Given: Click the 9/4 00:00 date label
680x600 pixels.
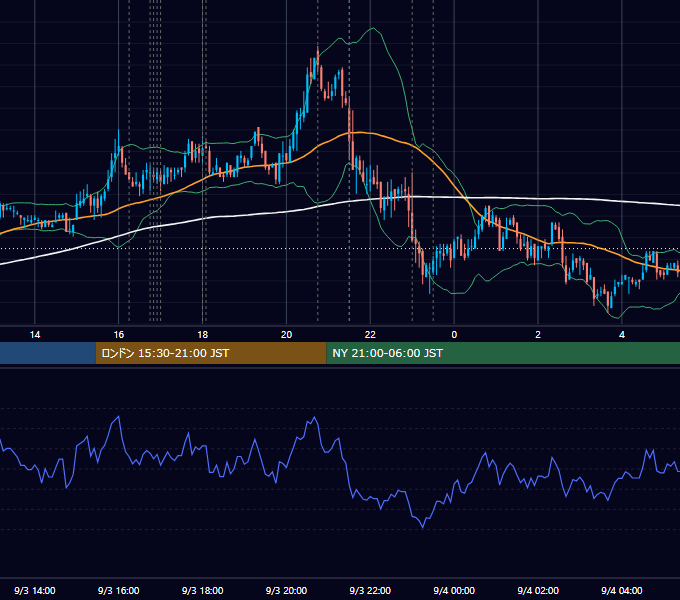Looking at the screenshot, I should tap(454, 590).
